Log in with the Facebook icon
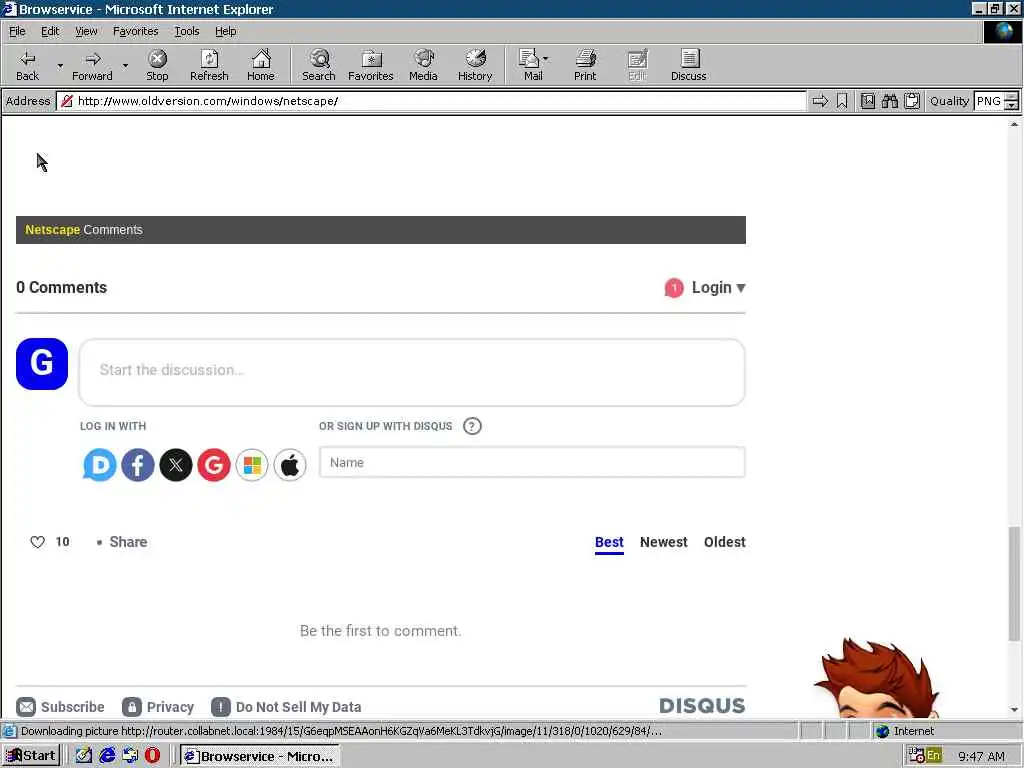Image resolution: width=1024 pixels, height=768 pixels. (x=138, y=465)
